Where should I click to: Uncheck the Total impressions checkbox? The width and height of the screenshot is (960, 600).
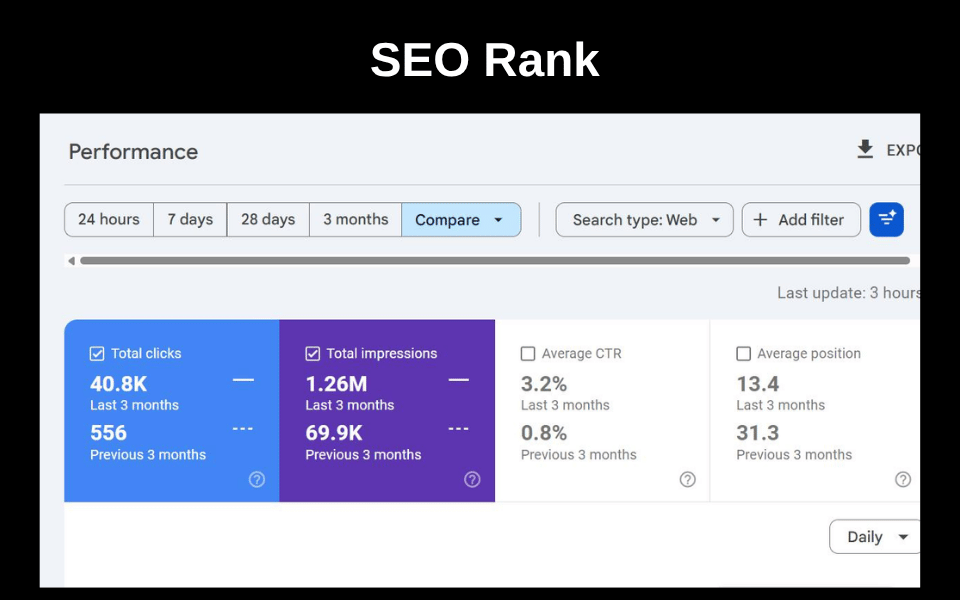(x=312, y=354)
